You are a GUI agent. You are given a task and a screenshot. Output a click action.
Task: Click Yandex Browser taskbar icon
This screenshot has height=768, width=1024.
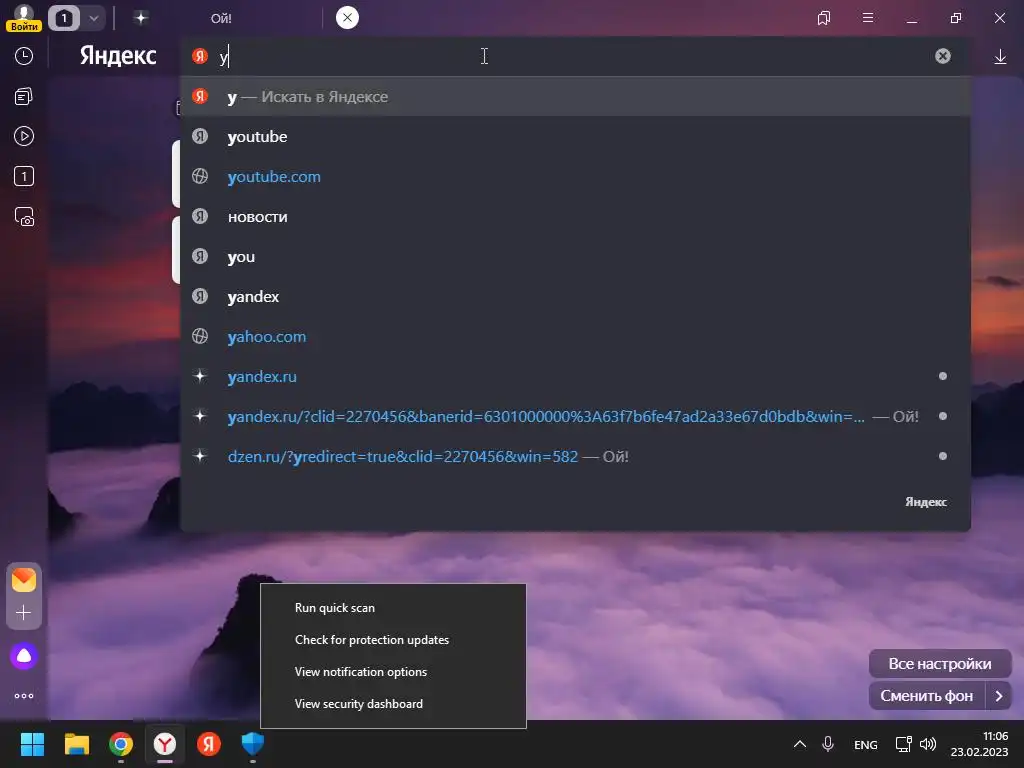pos(165,744)
